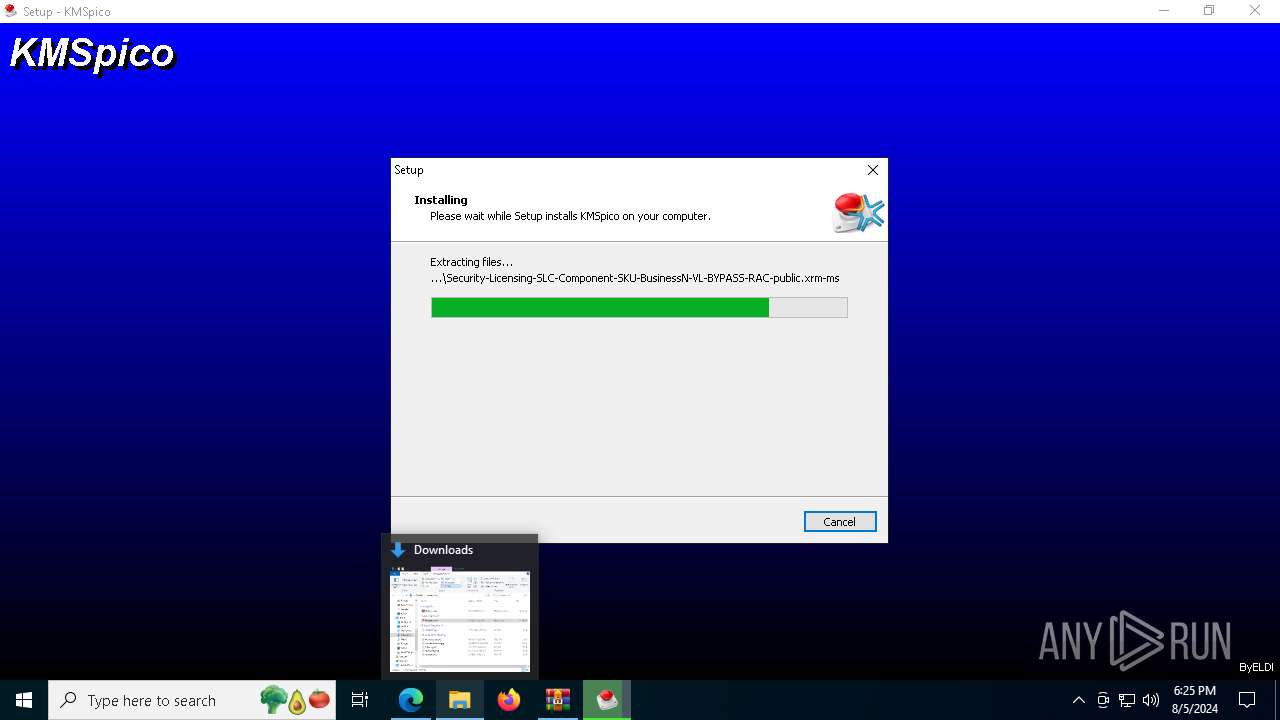
Task: Open the Windows Start menu
Action: (x=24, y=700)
